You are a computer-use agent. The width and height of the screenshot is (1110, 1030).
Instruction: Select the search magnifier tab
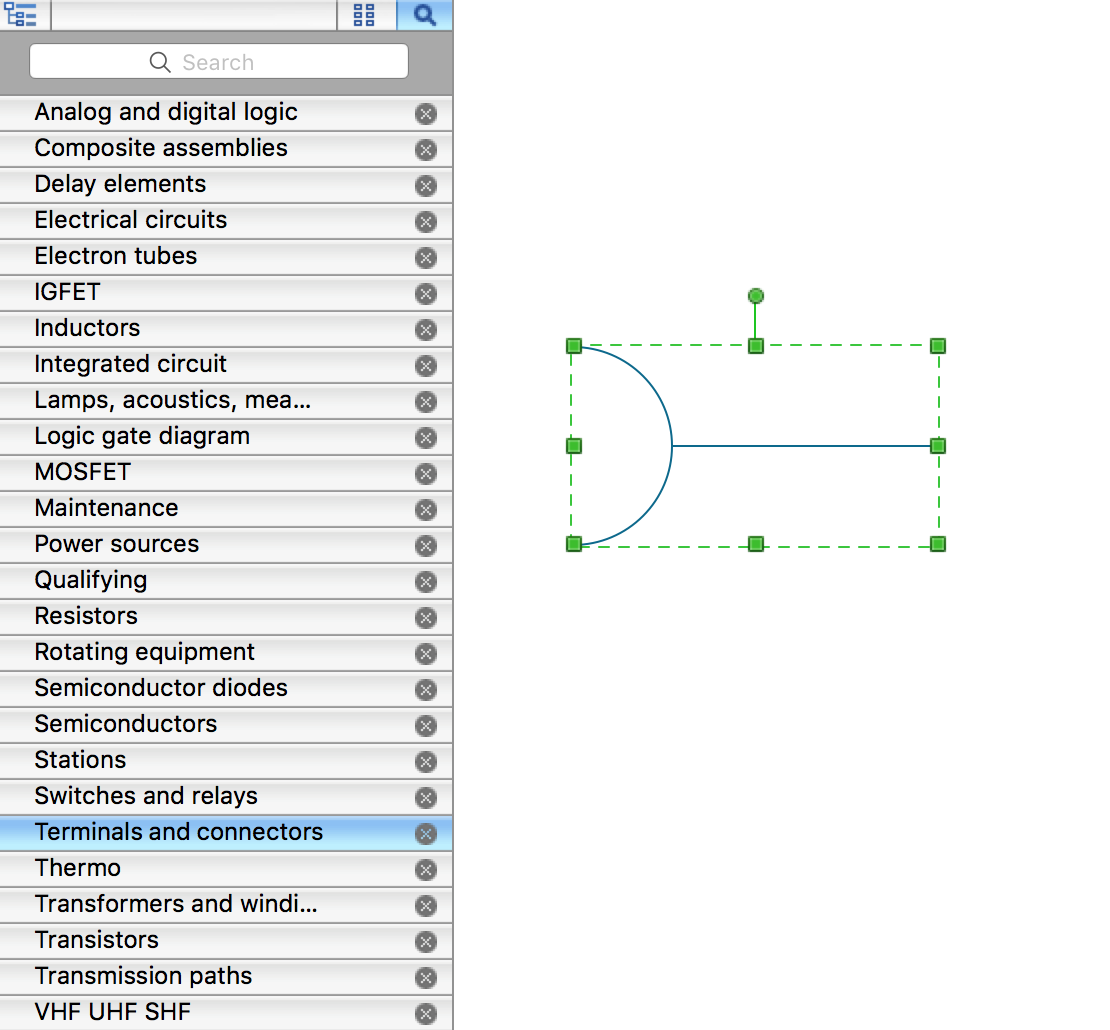pyautogui.click(x=425, y=14)
